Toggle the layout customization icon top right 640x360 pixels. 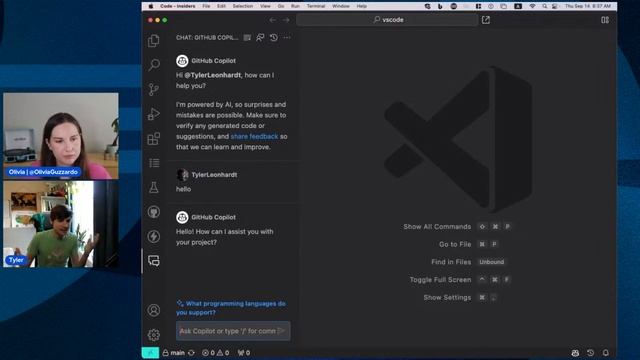[605, 20]
